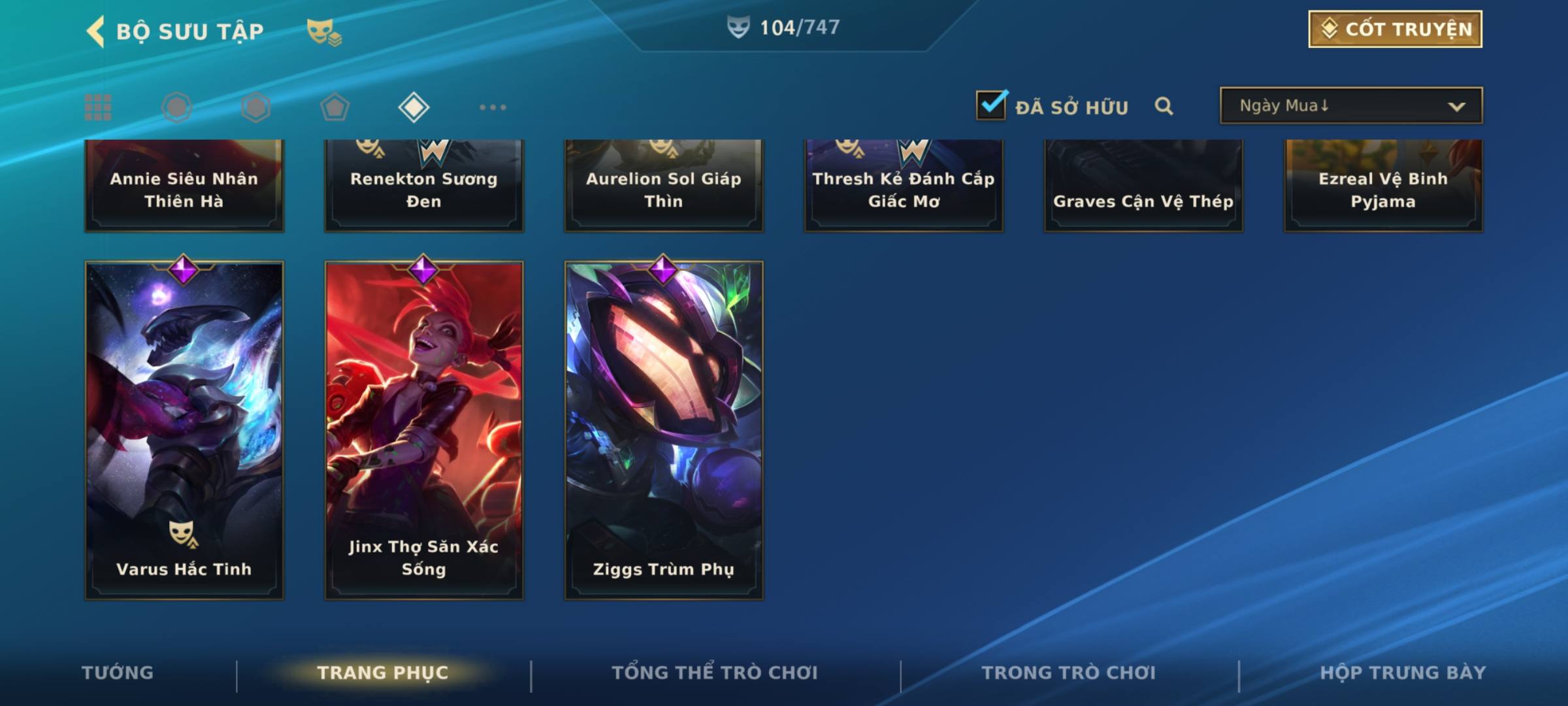The height and width of the screenshot is (706, 1568).
Task: Open the Ziggs Trùm Phụ skin card
Action: 664,430
